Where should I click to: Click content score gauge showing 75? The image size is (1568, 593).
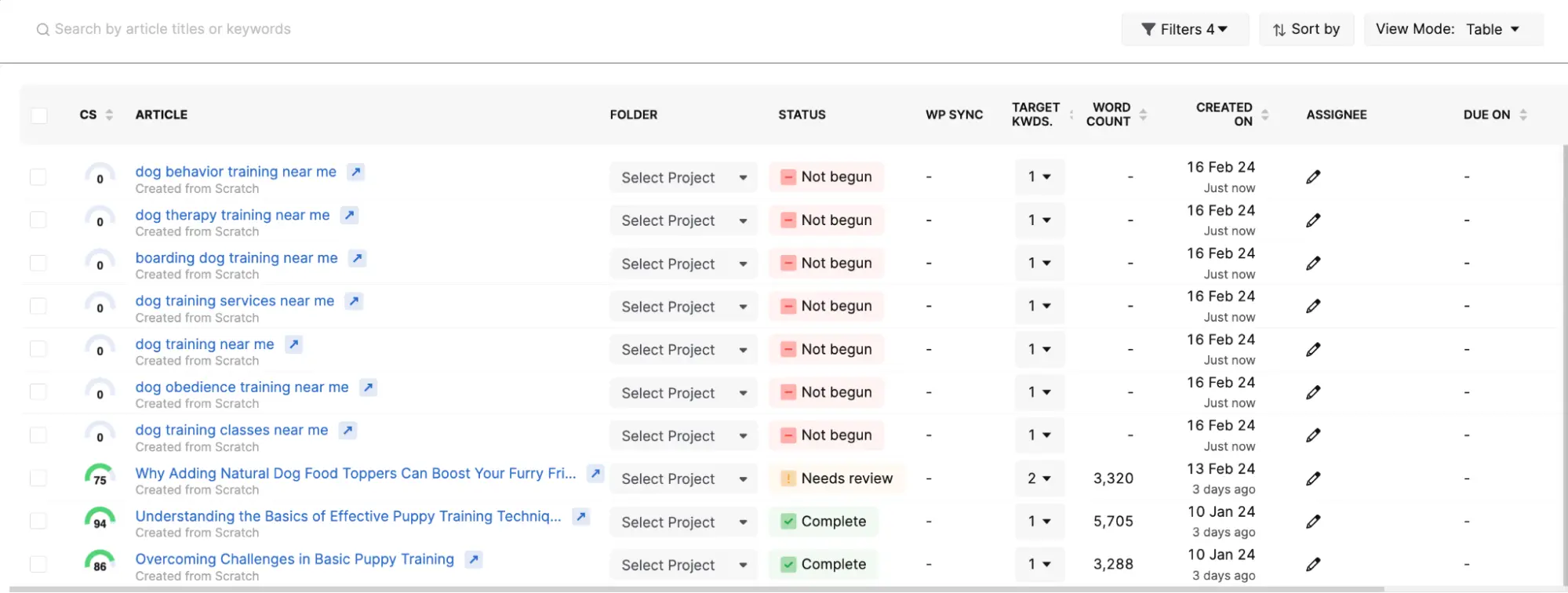click(100, 476)
